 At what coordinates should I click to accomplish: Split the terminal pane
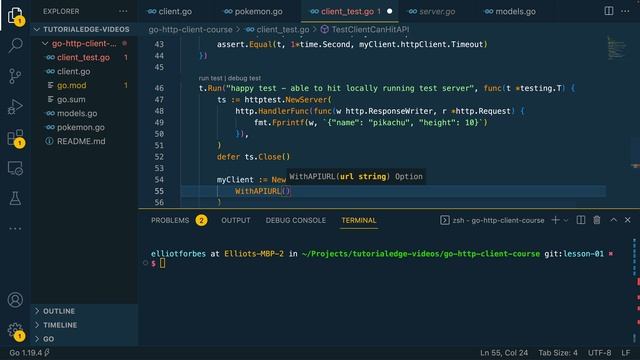(581, 220)
